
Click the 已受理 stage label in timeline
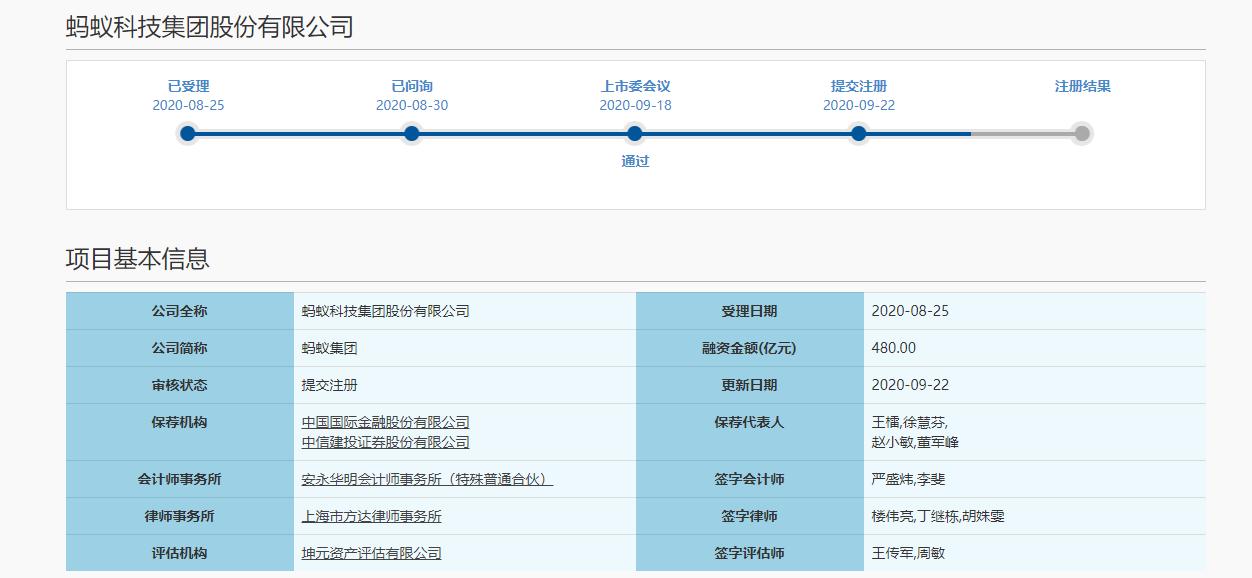[x=188, y=87]
